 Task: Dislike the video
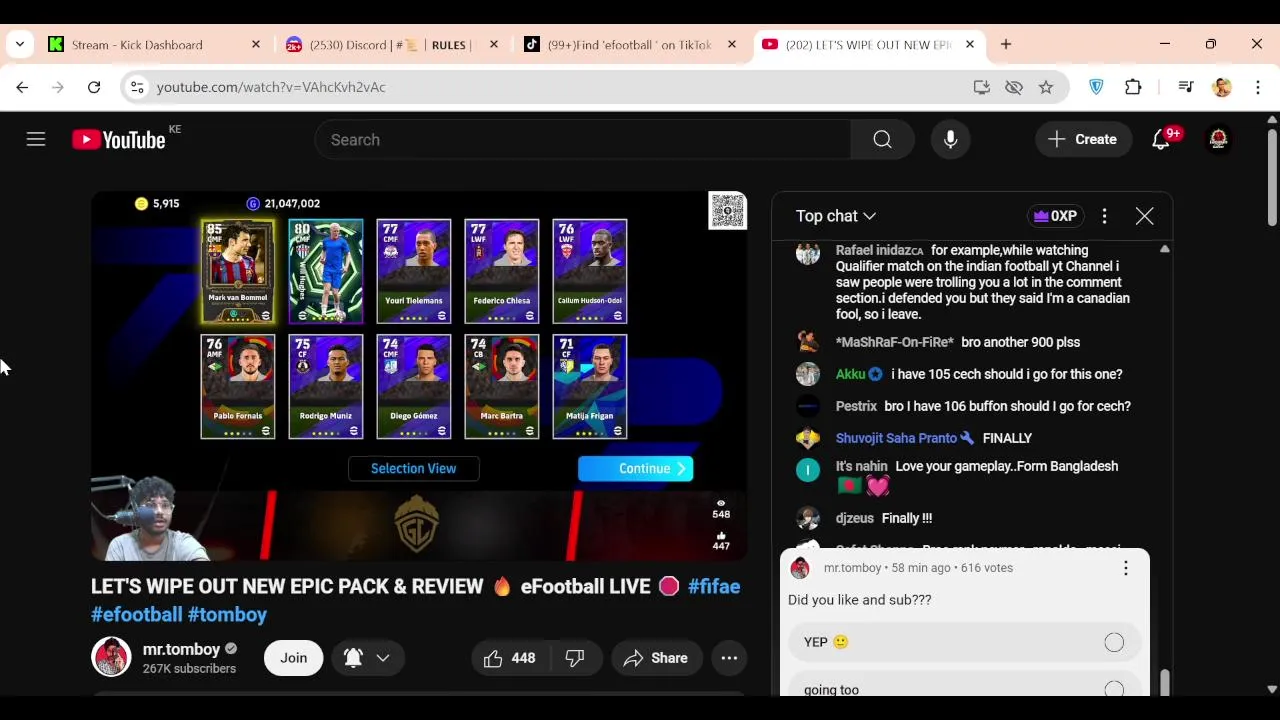coord(575,658)
